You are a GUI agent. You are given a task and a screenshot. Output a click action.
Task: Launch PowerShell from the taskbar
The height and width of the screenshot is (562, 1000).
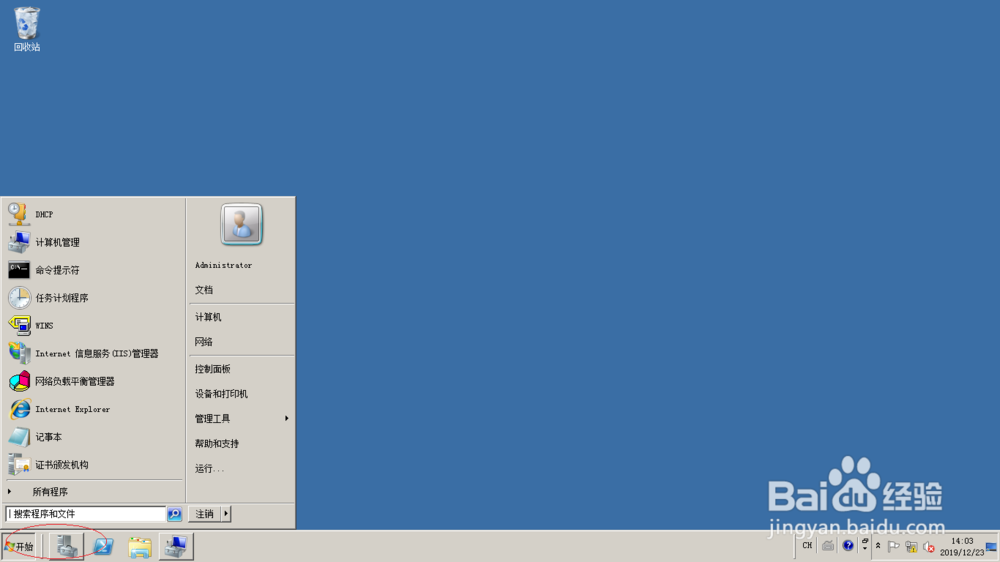tap(103, 547)
